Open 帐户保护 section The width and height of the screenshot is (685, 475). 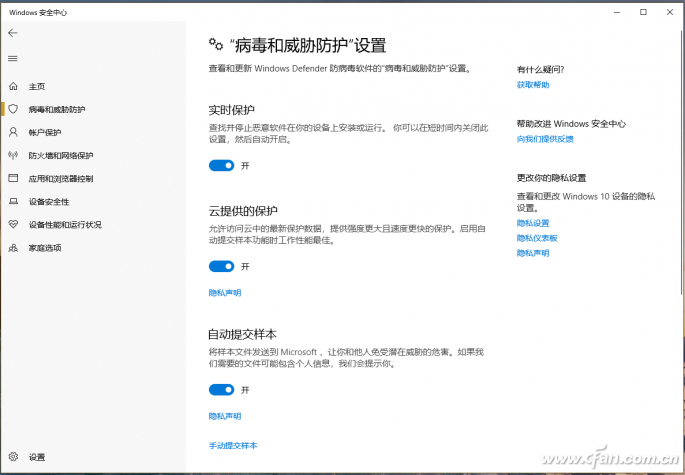click(45, 132)
